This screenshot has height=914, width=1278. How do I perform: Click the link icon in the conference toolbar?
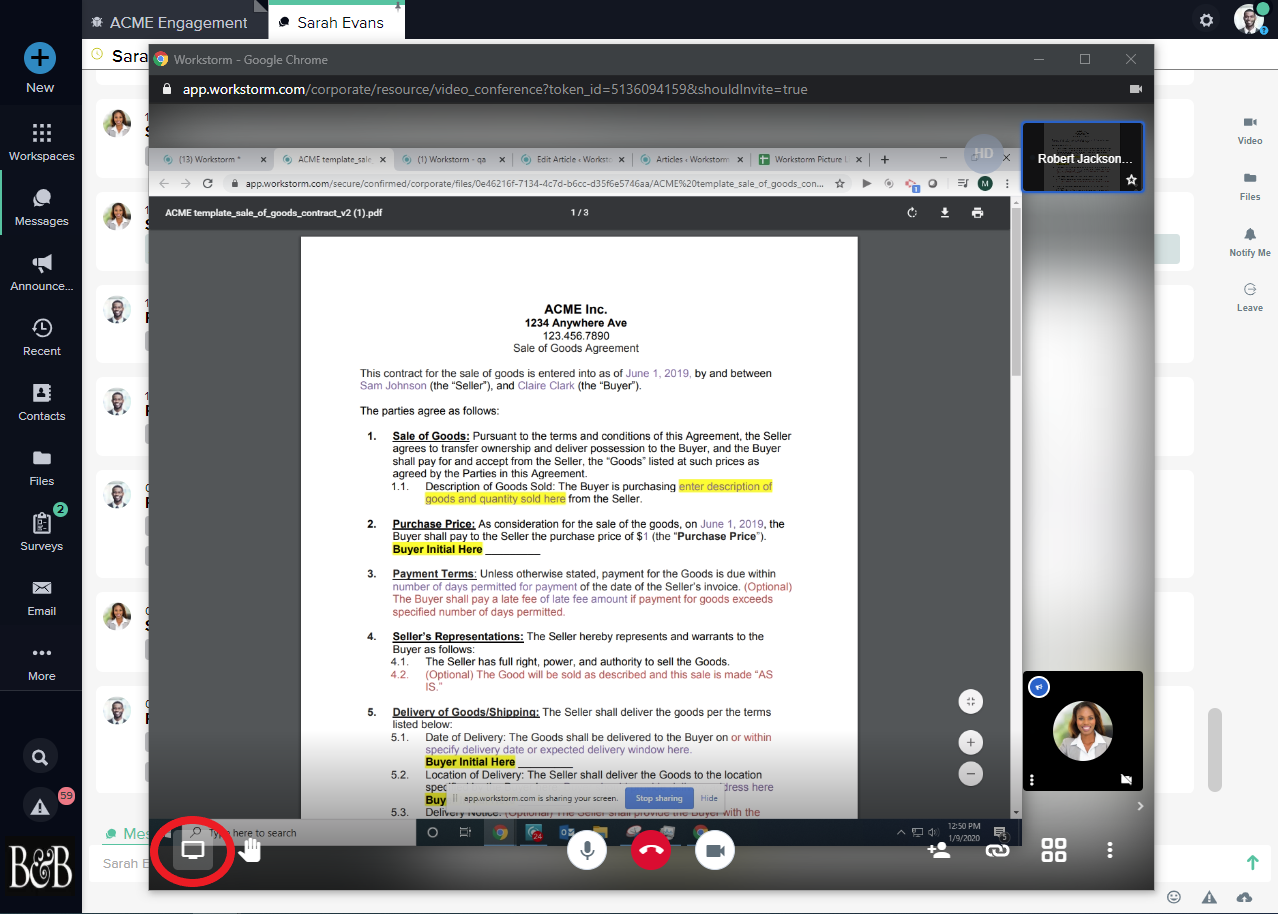996,850
